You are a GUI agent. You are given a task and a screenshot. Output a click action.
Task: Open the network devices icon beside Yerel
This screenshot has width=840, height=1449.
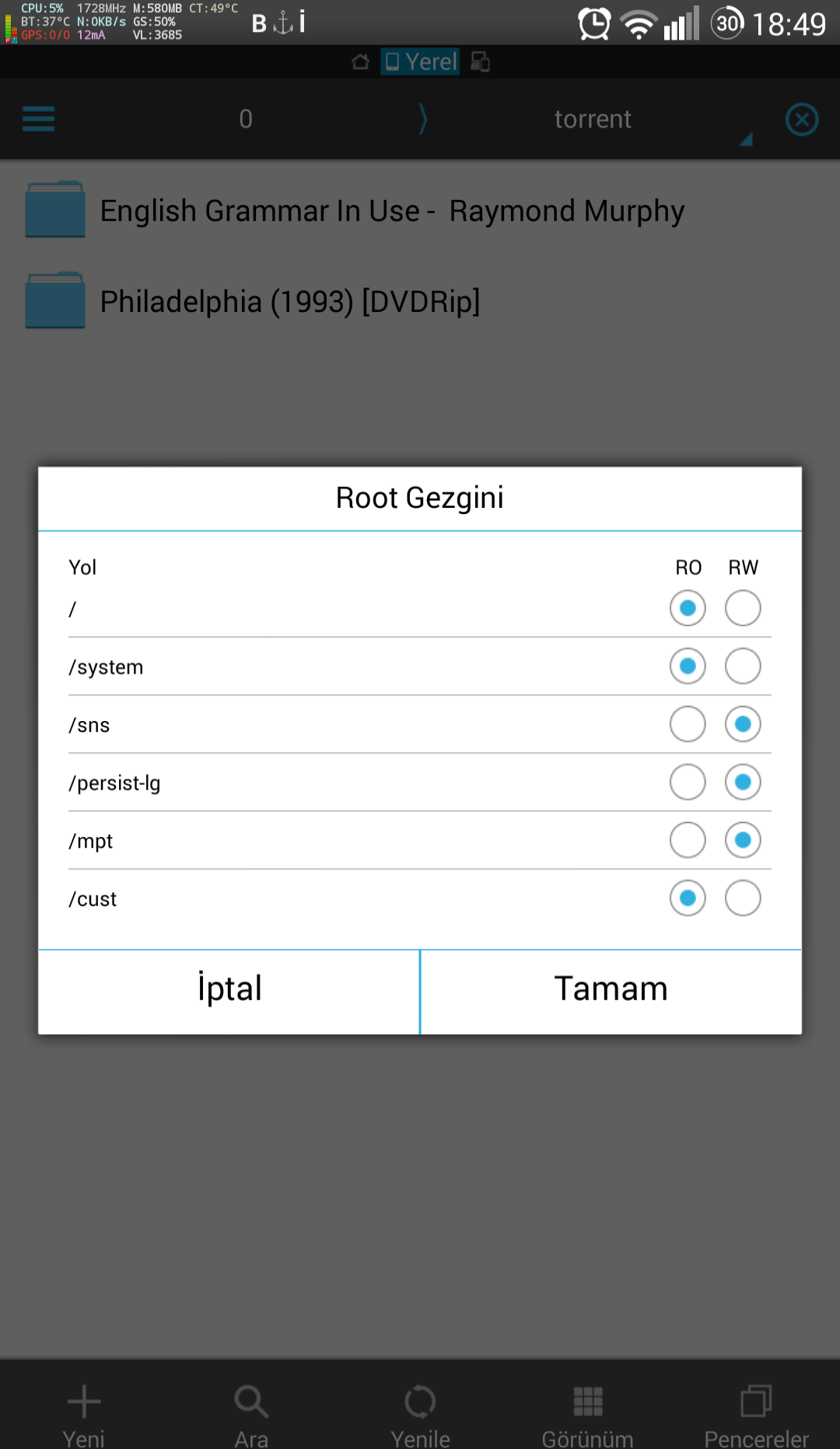(x=481, y=61)
